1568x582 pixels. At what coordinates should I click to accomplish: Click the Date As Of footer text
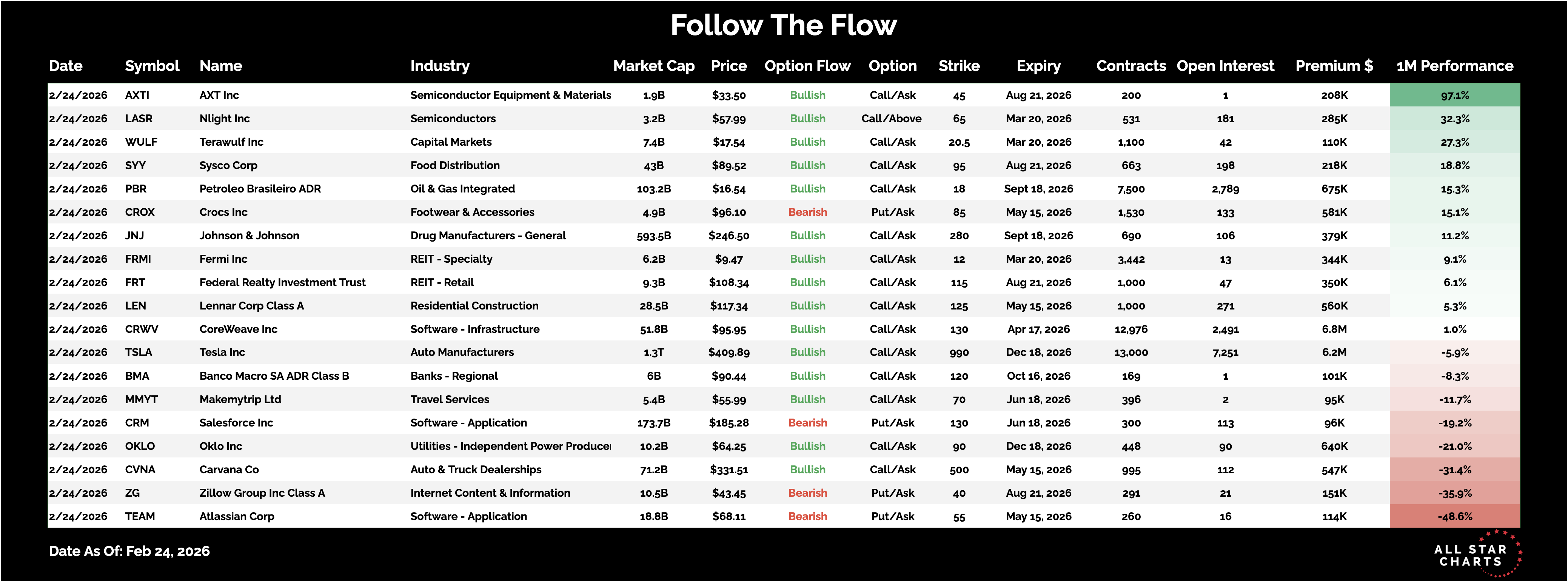click(129, 551)
